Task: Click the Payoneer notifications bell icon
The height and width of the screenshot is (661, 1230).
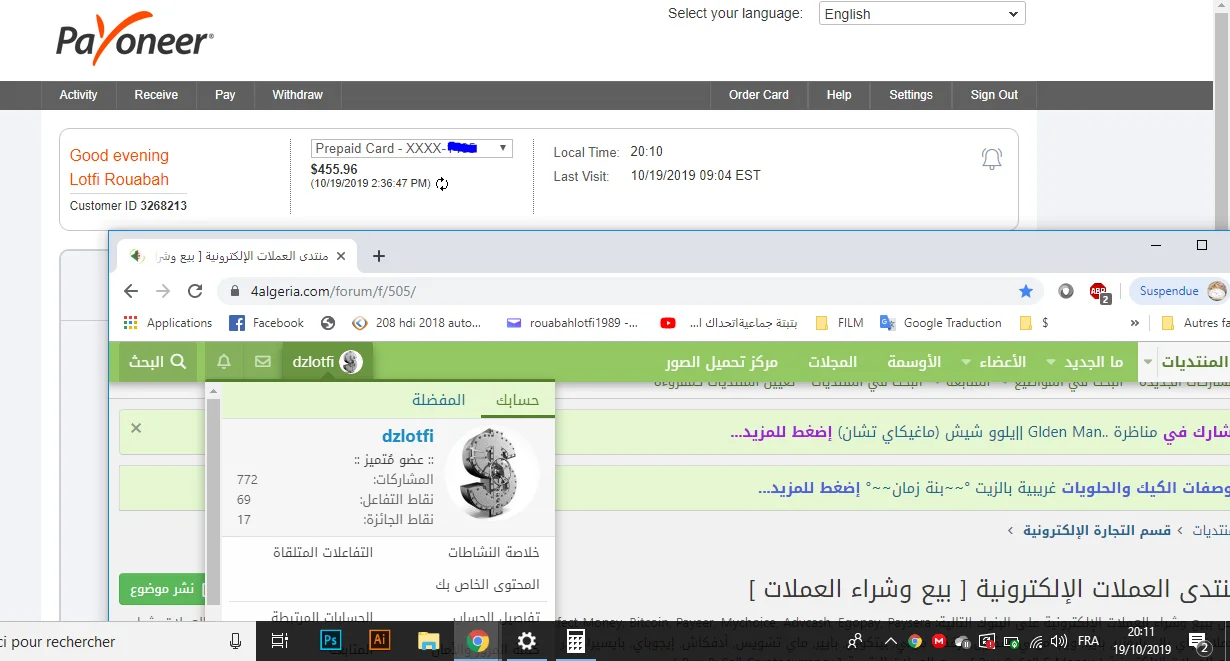Action: 991,158
